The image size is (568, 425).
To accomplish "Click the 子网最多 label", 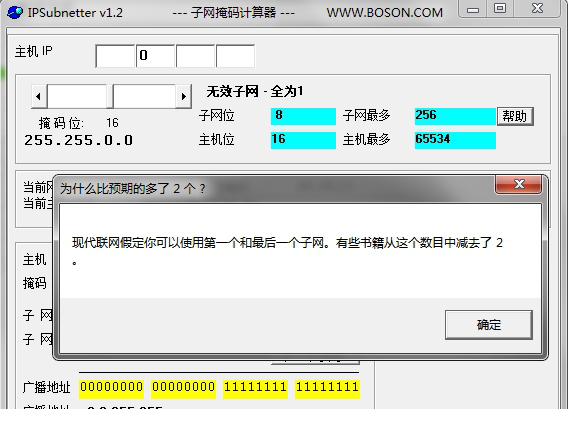I will point(366,116).
